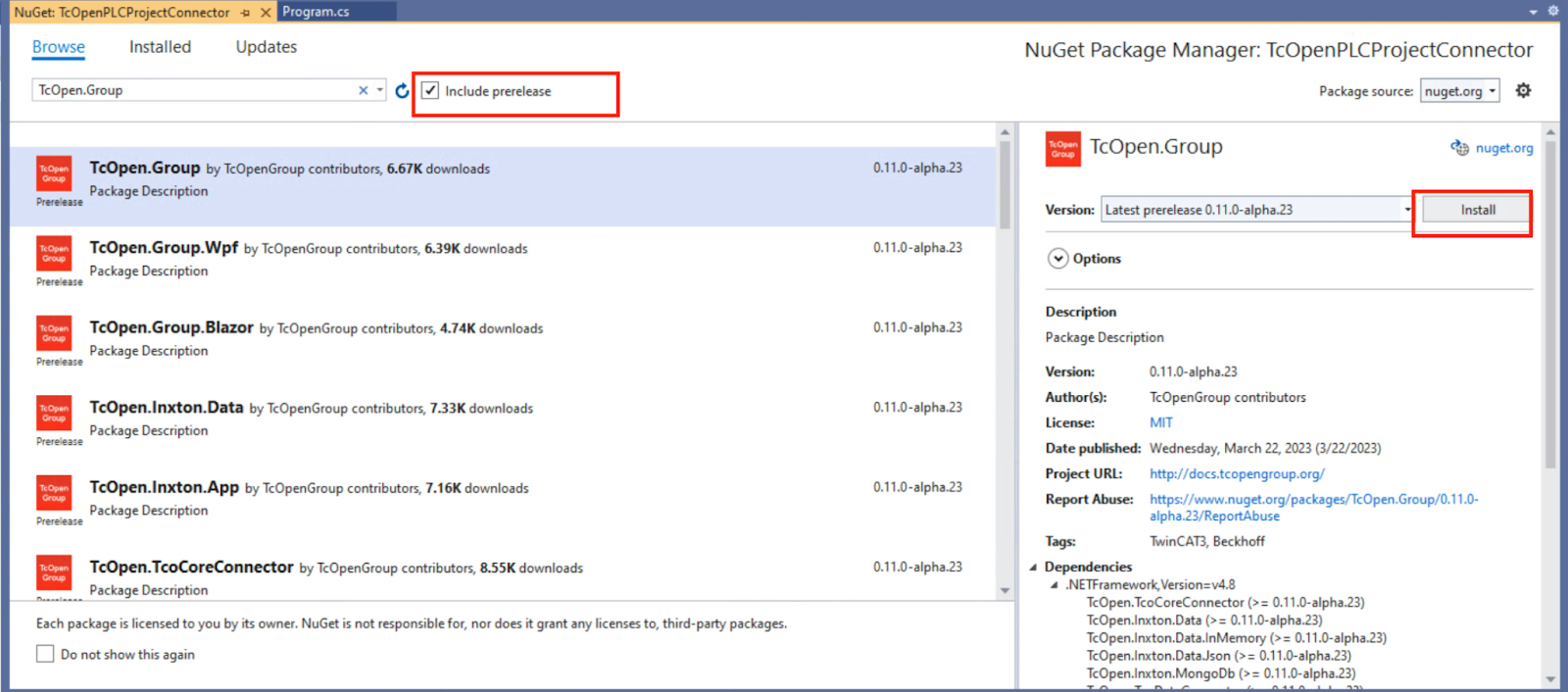Click the package list scrollbar up arrow
This screenshot has height=692, width=1568.
[x=1004, y=131]
